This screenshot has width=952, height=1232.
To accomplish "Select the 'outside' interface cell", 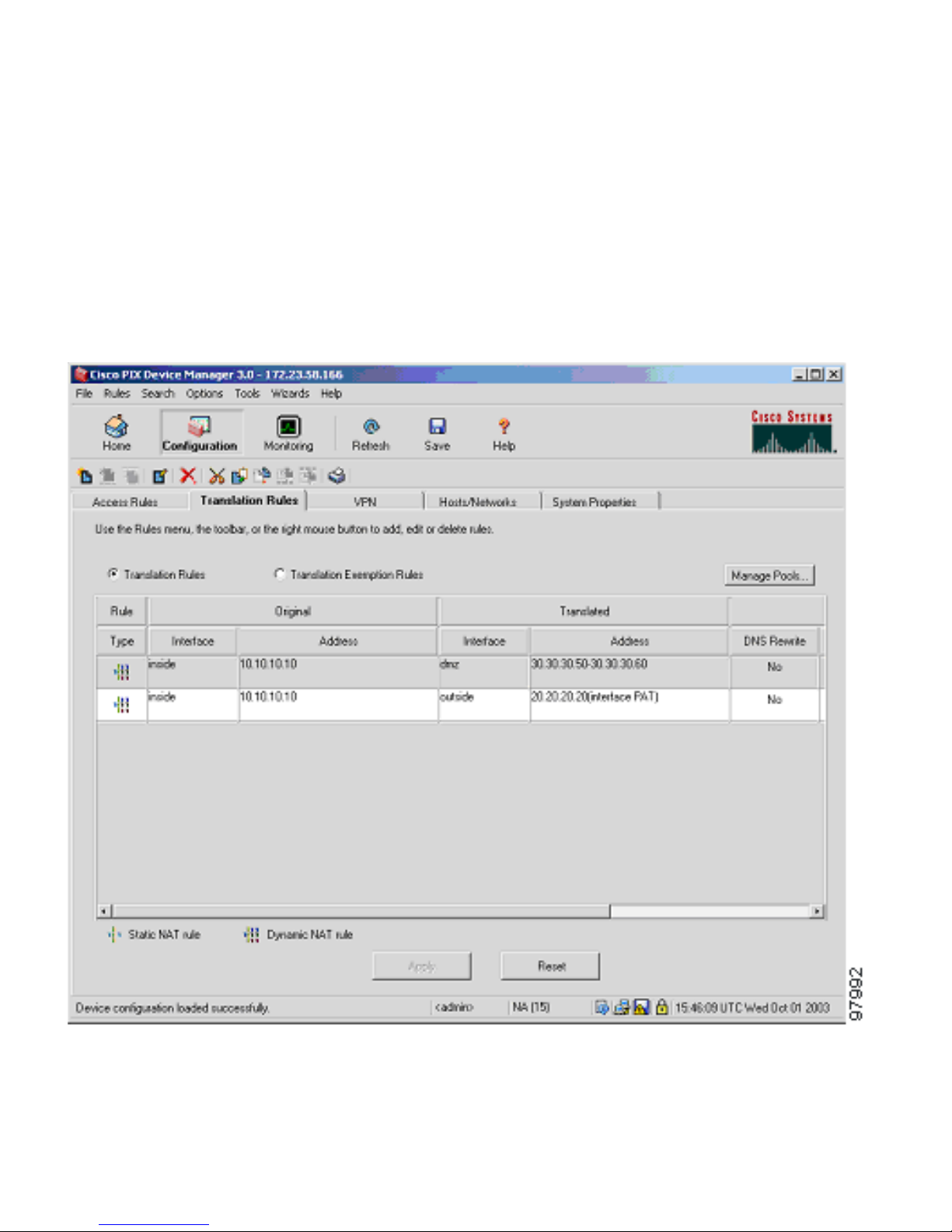I will coord(484,705).
